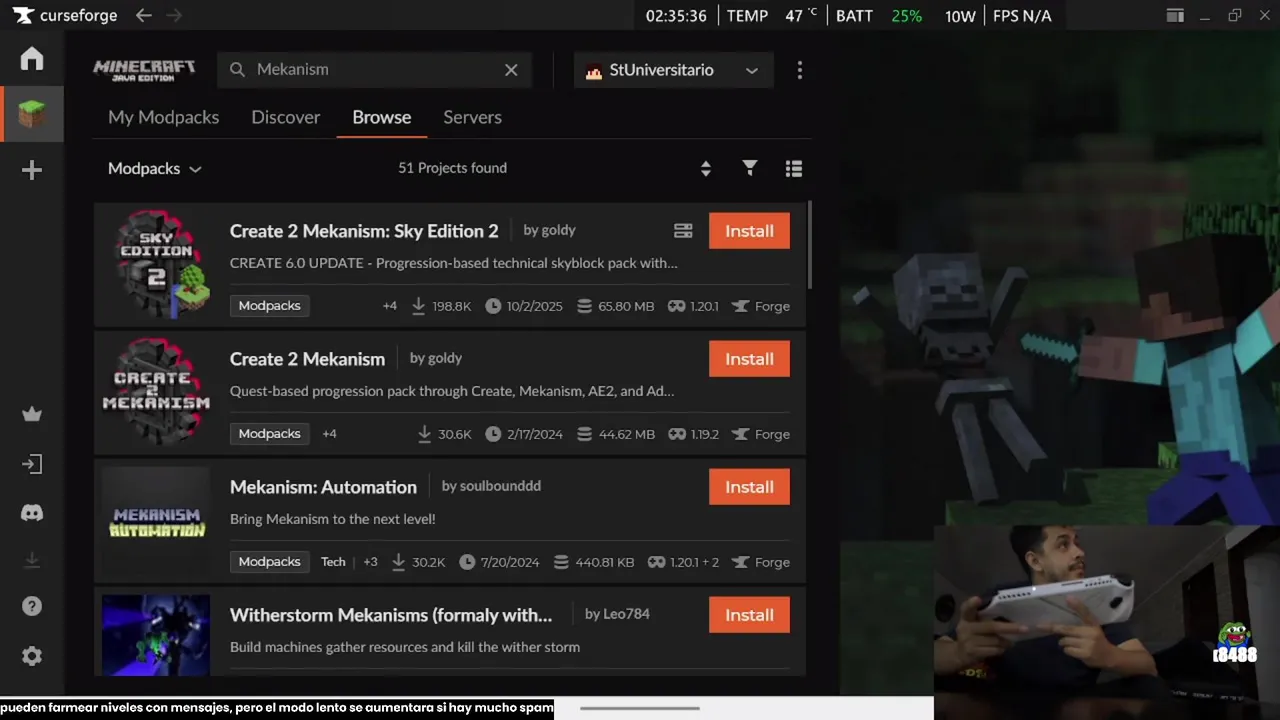Click the CurseForge logo in title bar

pyautogui.click(x=65, y=15)
